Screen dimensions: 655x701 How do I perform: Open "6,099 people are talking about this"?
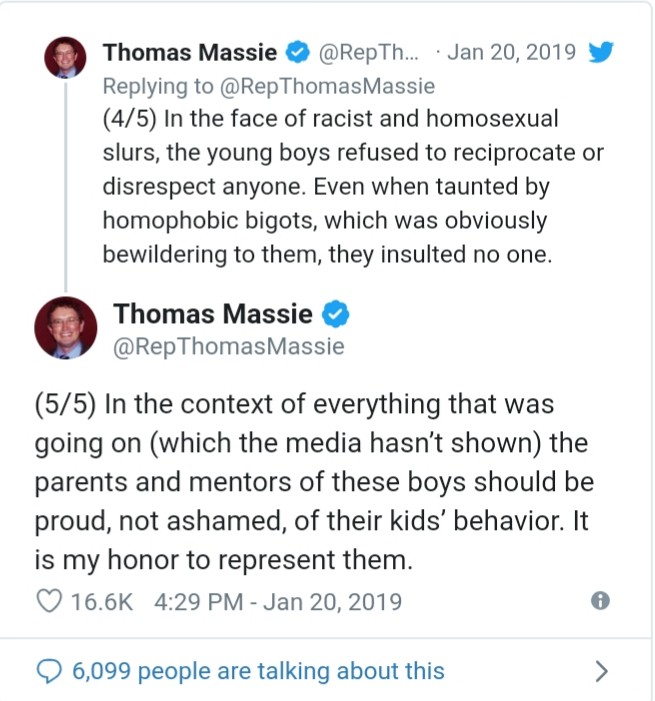[258, 671]
